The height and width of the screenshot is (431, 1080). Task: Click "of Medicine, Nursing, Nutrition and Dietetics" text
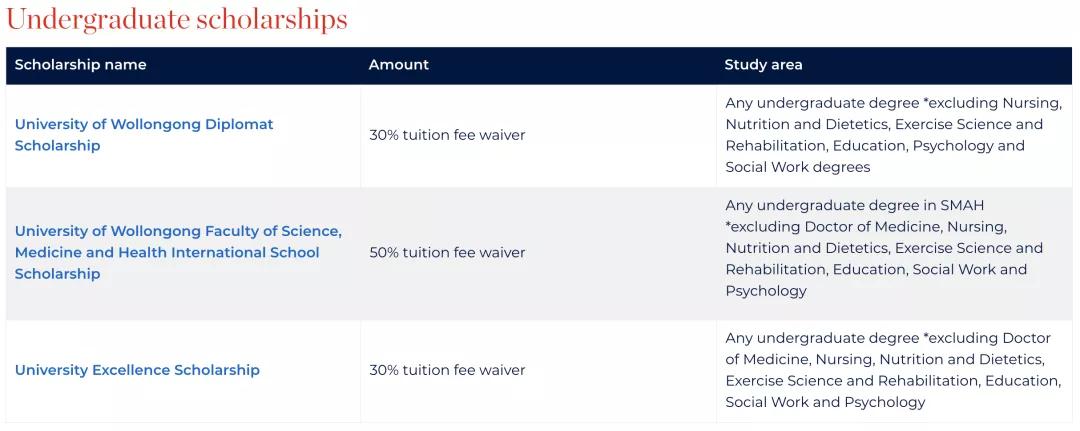[885, 359]
